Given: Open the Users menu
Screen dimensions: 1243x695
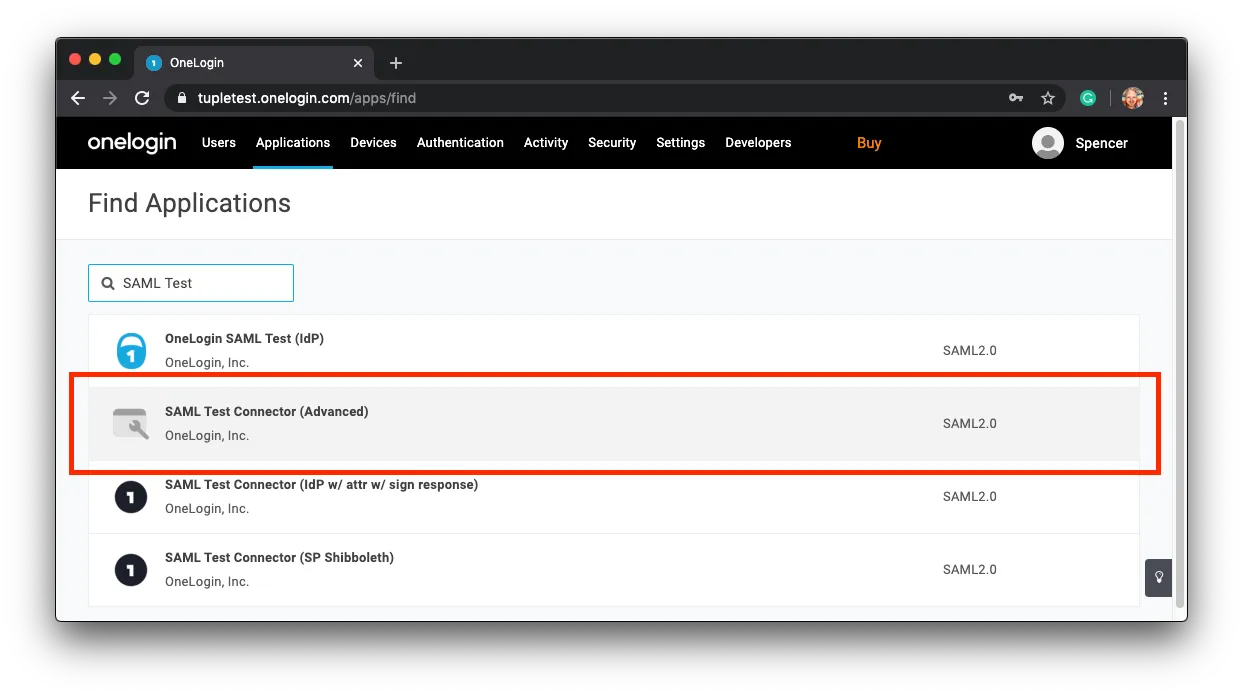Looking at the screenshot, I should [x=219, y=143].
